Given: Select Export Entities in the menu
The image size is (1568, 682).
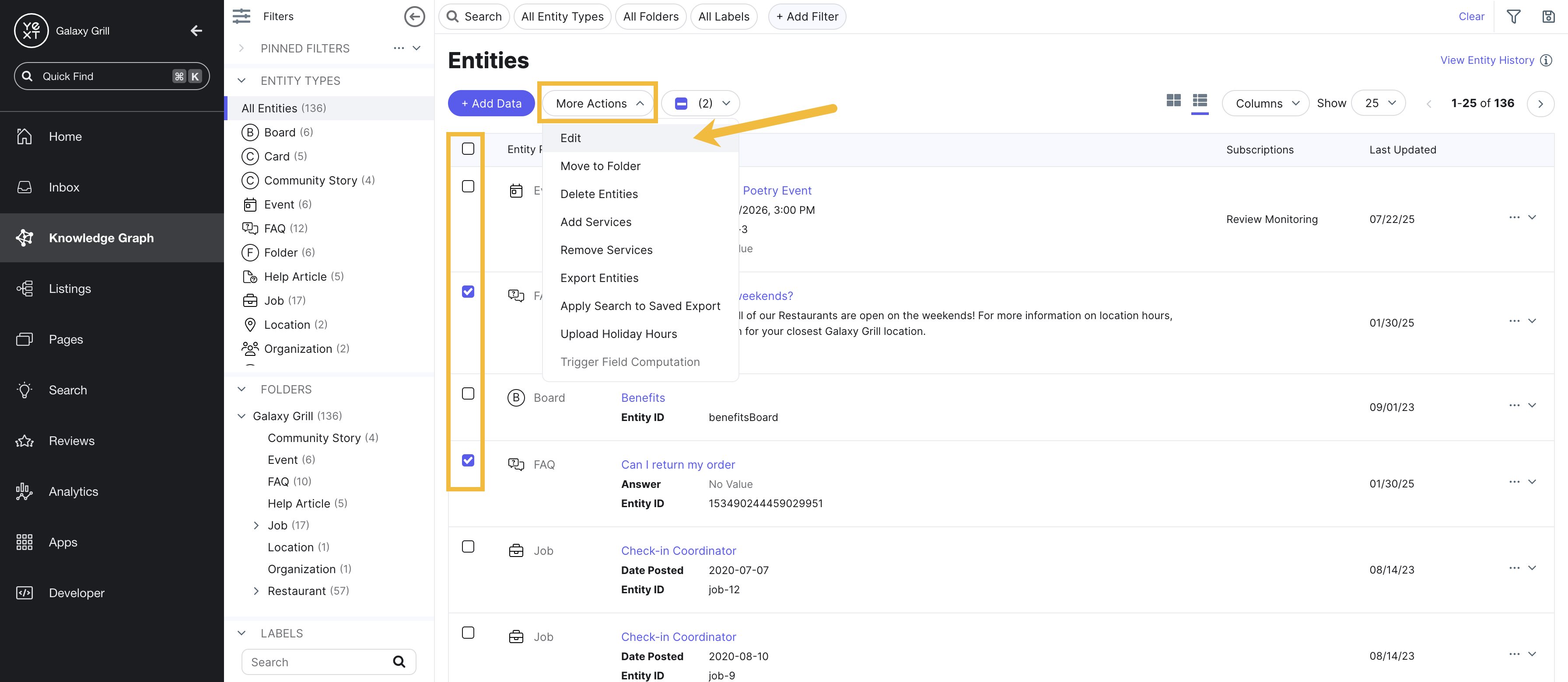Looking at the screenshot, I should pos(599,278).
